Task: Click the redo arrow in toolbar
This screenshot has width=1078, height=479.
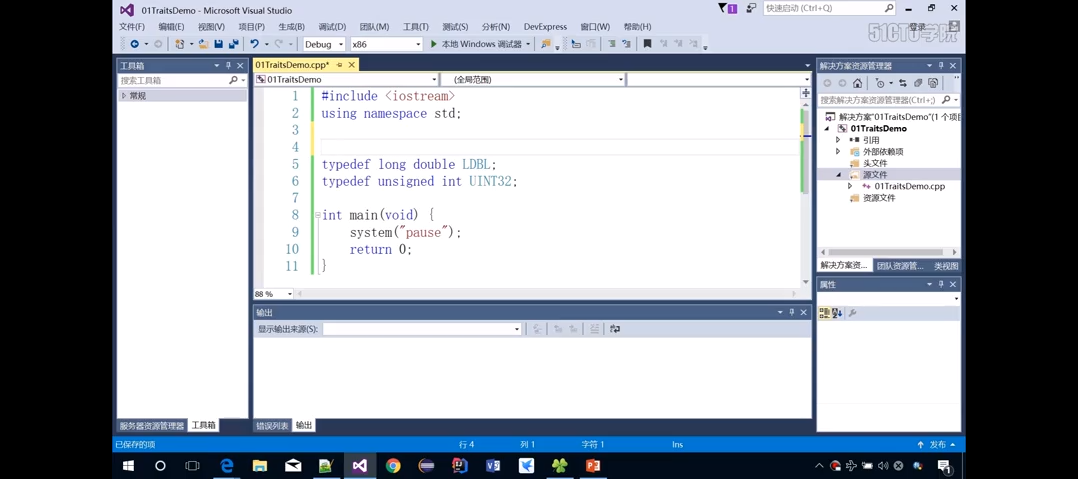Action: point(278,44)
